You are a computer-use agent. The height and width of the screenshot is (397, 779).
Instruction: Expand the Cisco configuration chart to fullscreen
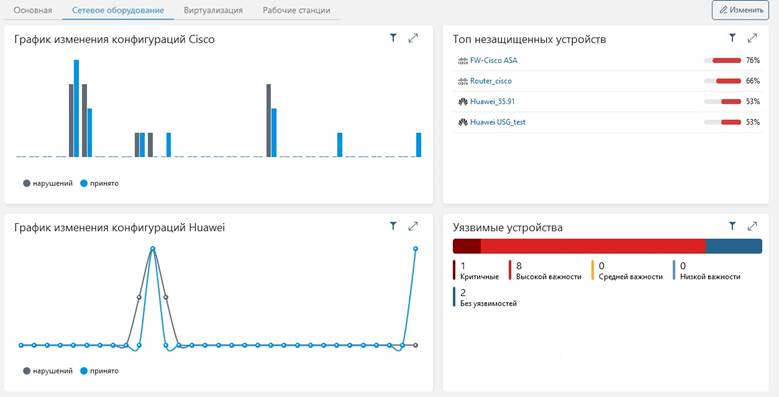point(413,38)
